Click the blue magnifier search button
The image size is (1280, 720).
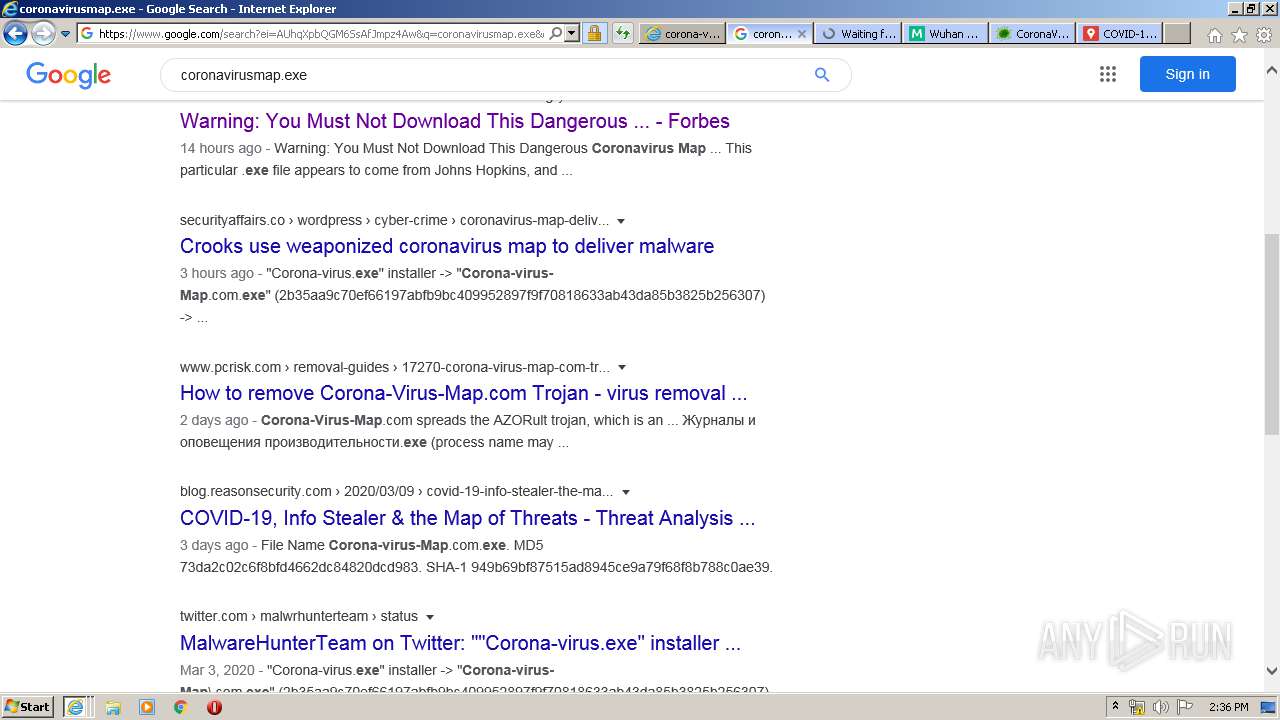coord(822,75)
